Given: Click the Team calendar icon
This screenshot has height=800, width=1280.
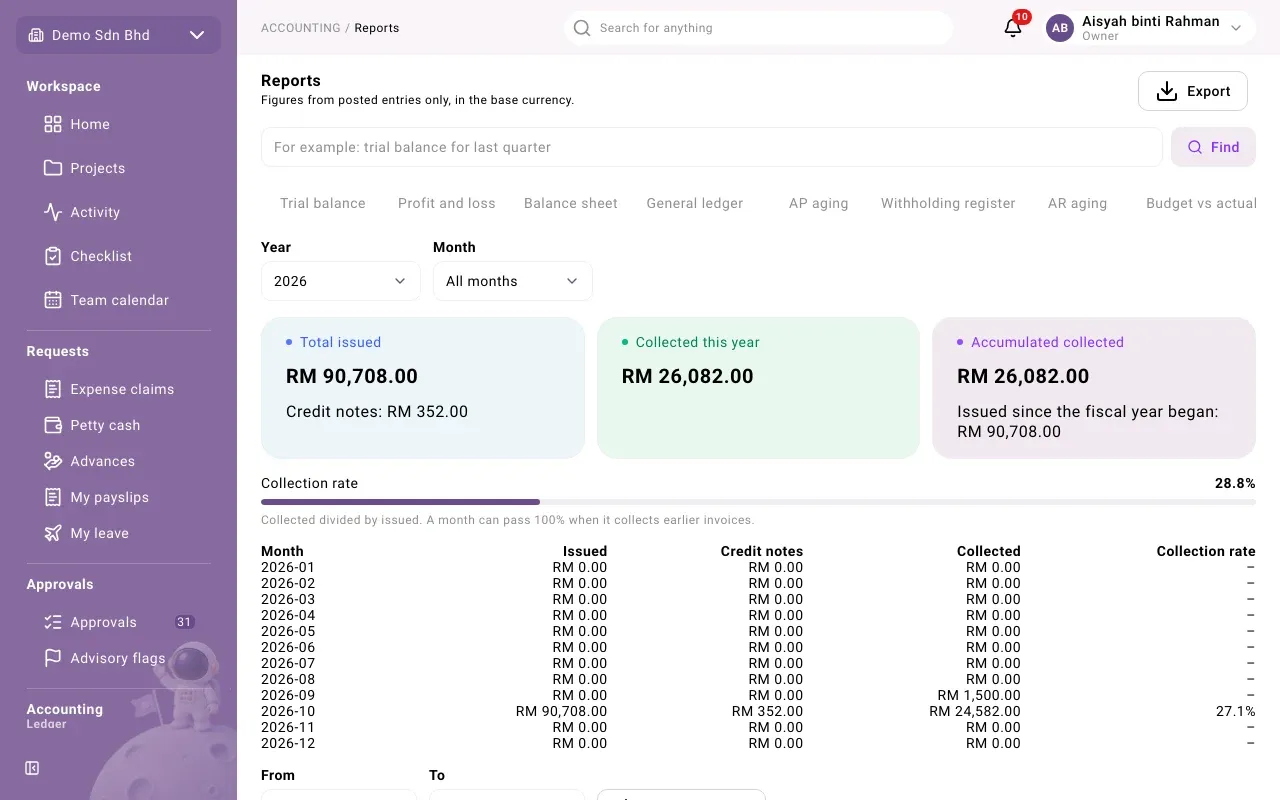Looking at the screenshot, I should tap(53, 300).
